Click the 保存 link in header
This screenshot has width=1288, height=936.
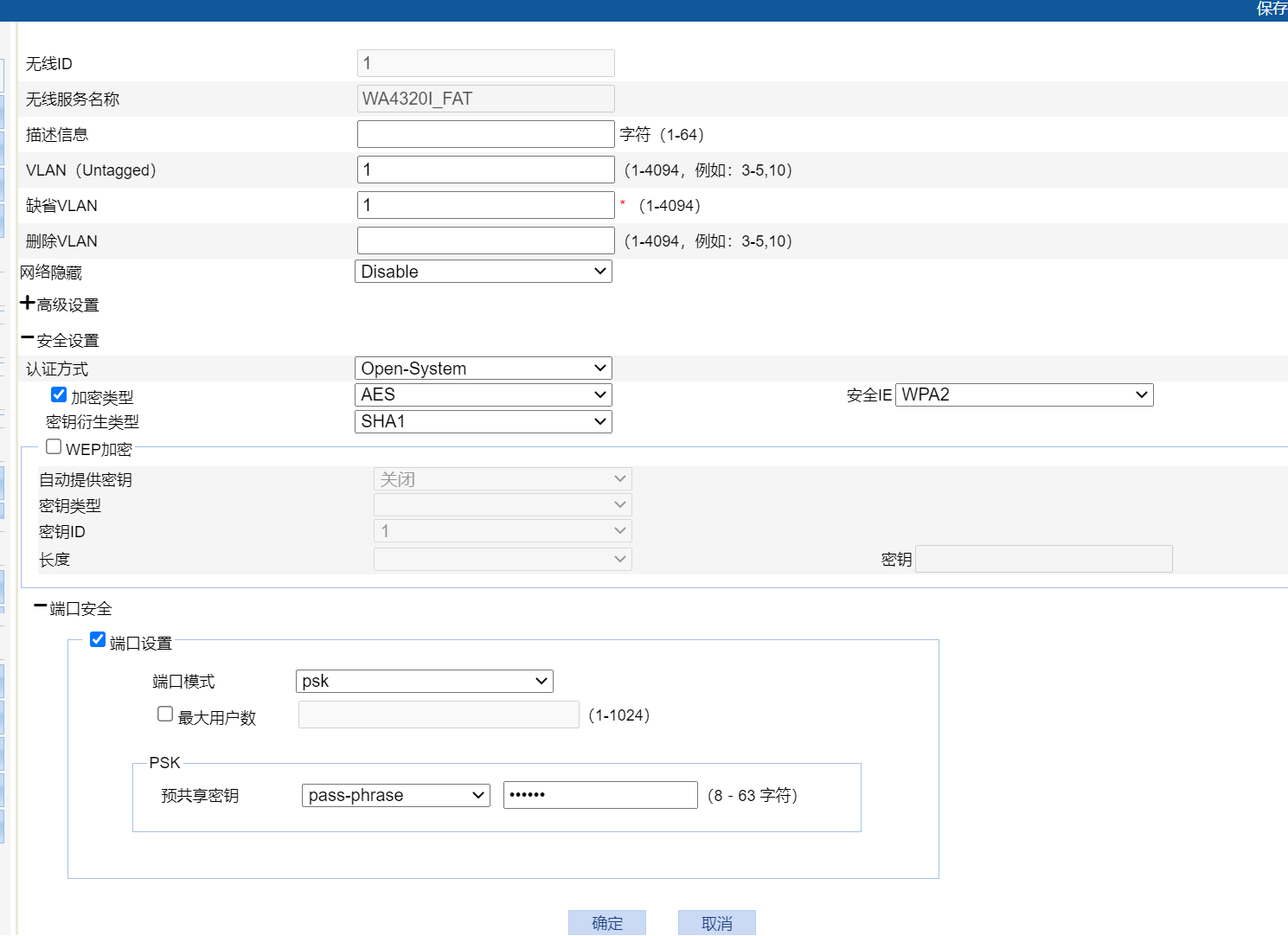1272,9
